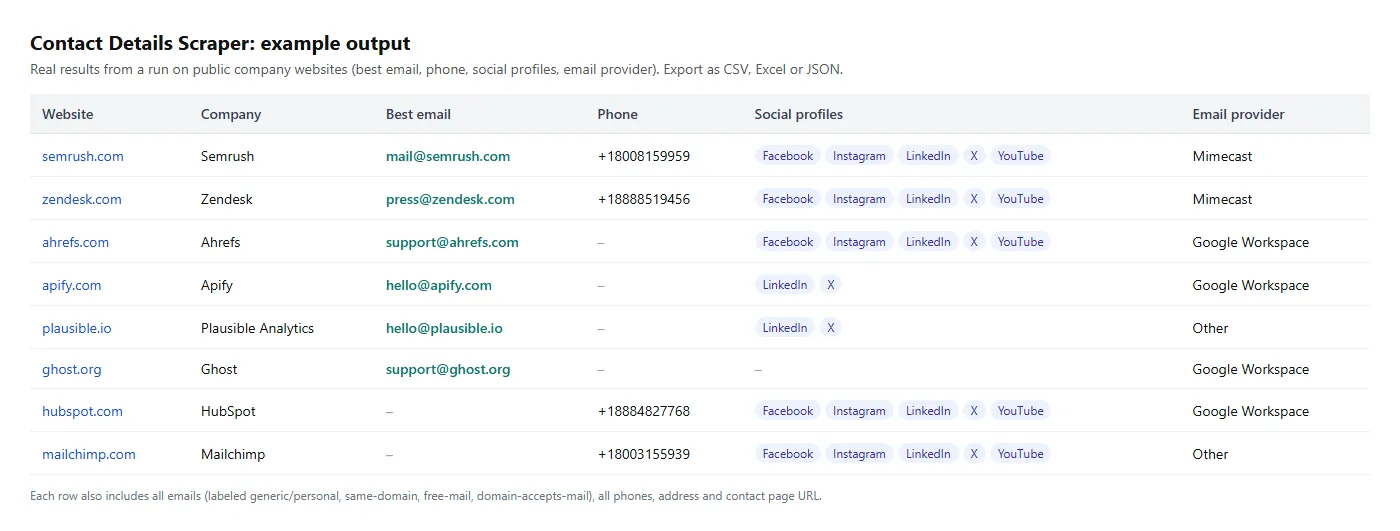1400x531 pixels.
Task: Click the Facebook tag in Semrush row
Action: pyautogui.click(x=788, y=156)
